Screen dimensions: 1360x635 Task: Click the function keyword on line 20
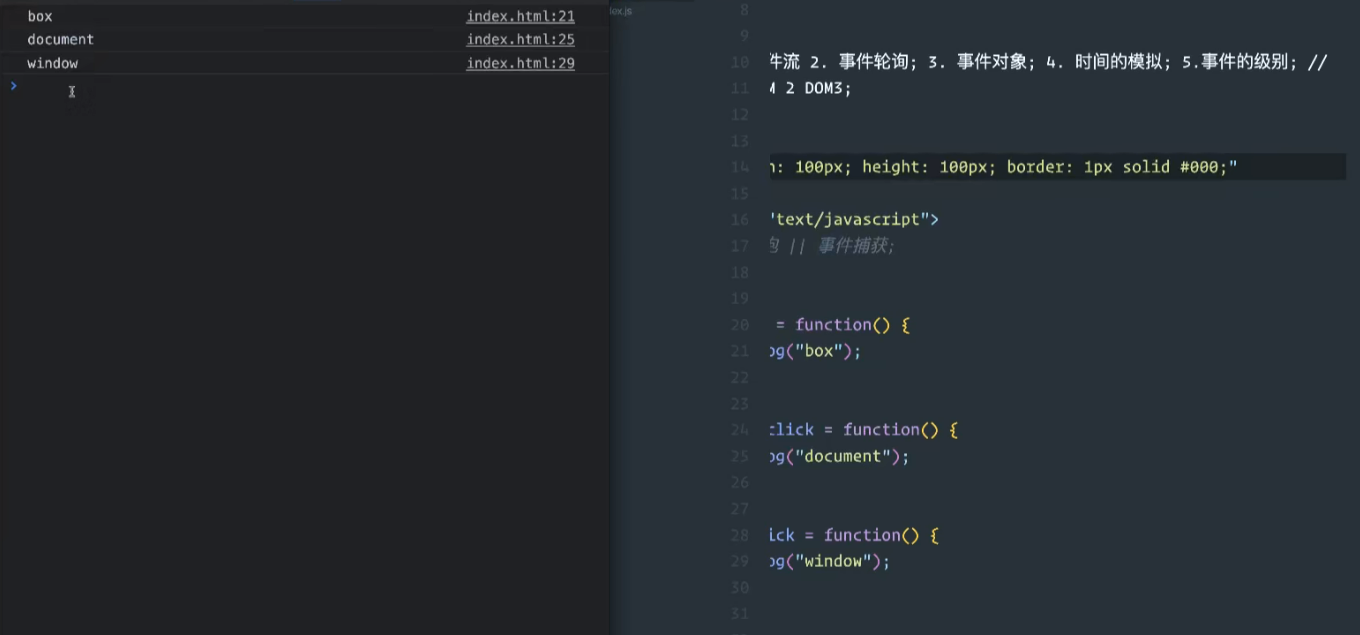tap(833, 324)
